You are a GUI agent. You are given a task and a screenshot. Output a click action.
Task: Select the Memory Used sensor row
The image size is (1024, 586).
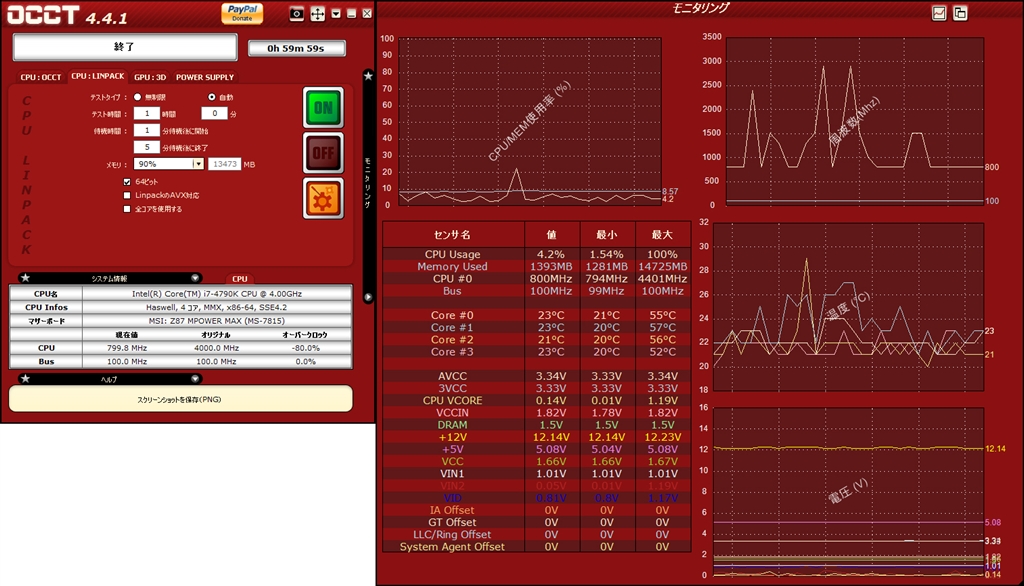coord(536,267)
